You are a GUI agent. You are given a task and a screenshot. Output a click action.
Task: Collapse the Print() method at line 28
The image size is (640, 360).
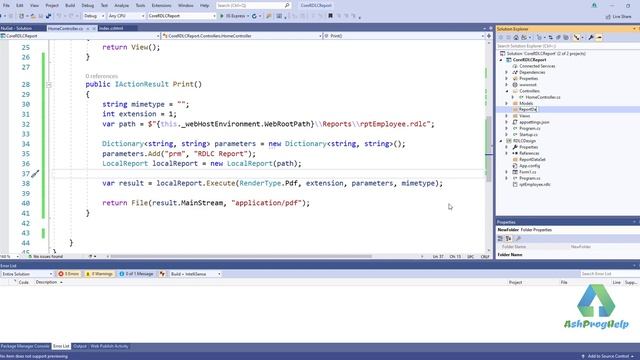pyautogui.click(x=49, y=85)
